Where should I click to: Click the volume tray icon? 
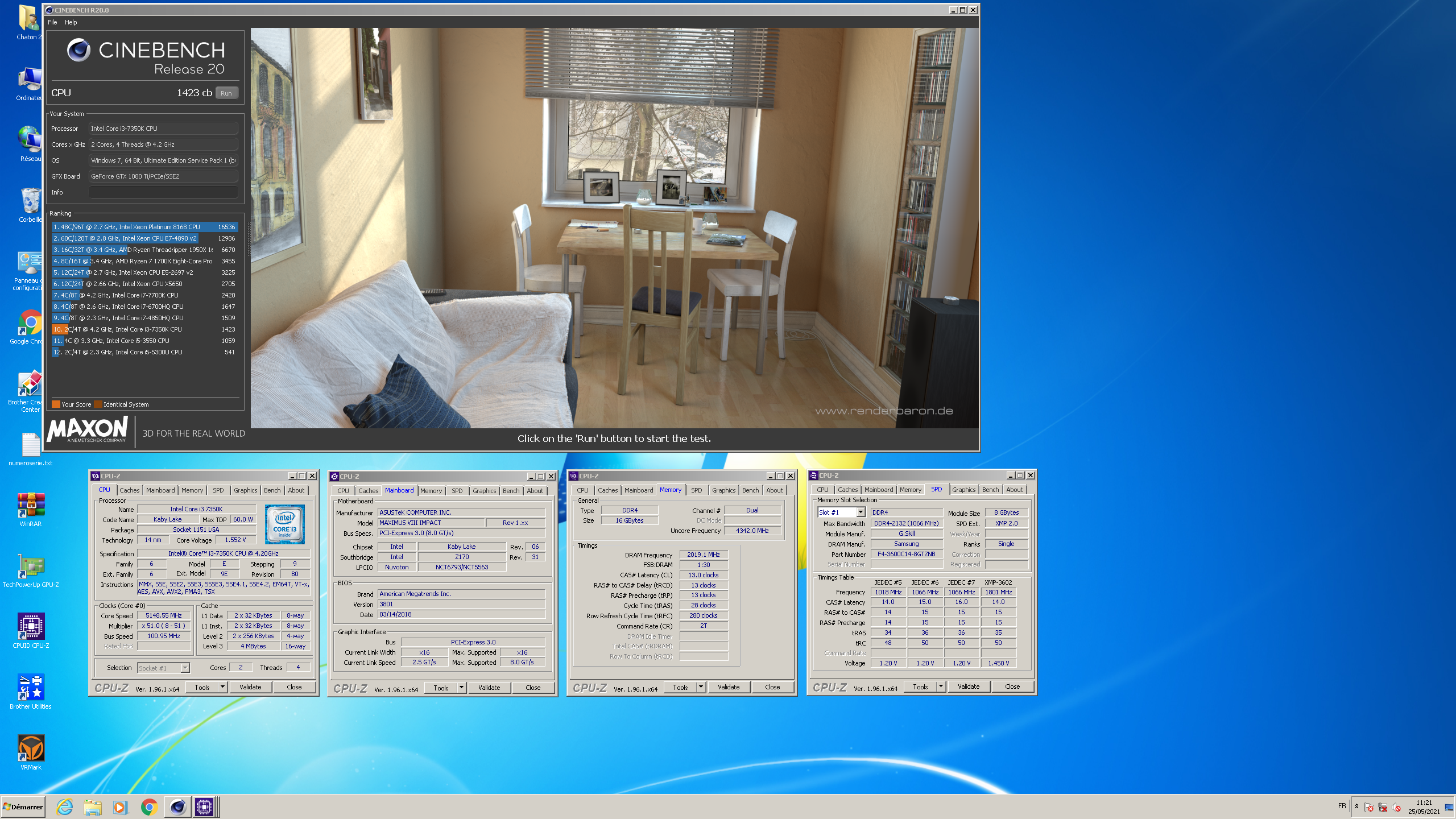pyautogui.click(x=1396, y=807)
